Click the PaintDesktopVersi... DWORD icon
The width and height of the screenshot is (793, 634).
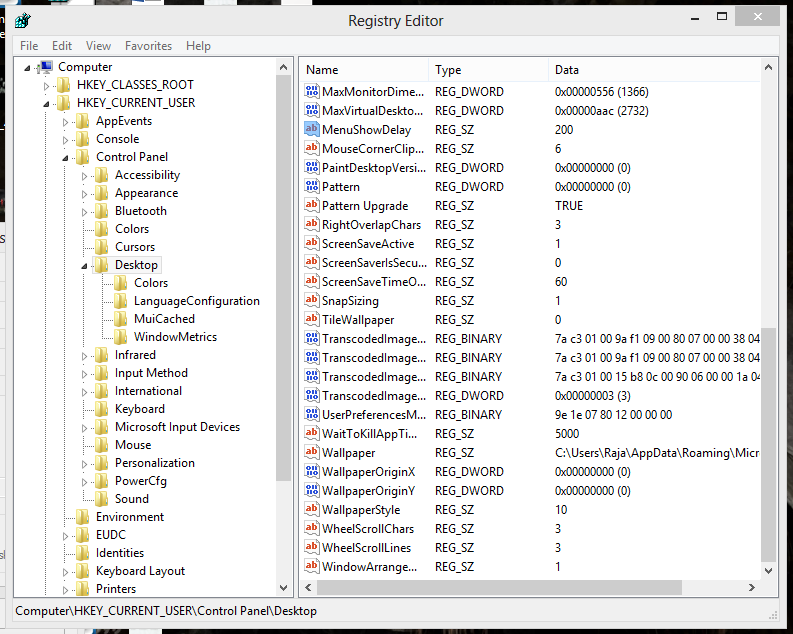click(x=312, y=167)
